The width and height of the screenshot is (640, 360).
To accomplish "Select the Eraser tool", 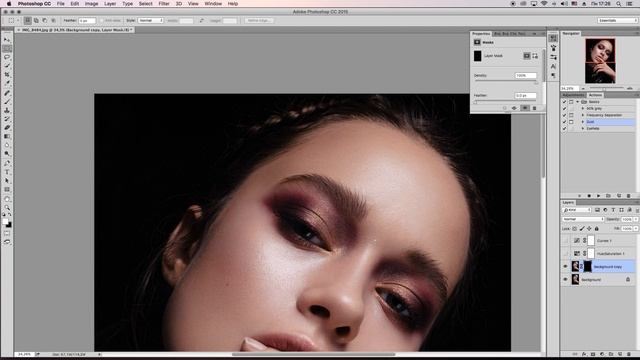I will pyautogui.click(x=7, y=128).
